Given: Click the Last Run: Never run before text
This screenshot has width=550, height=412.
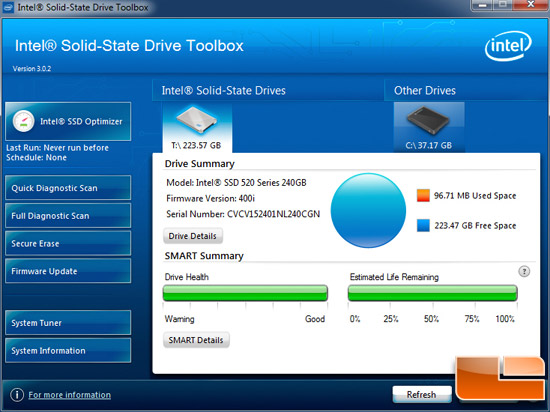Looking at the screenshot, I should tap(58, 148).
